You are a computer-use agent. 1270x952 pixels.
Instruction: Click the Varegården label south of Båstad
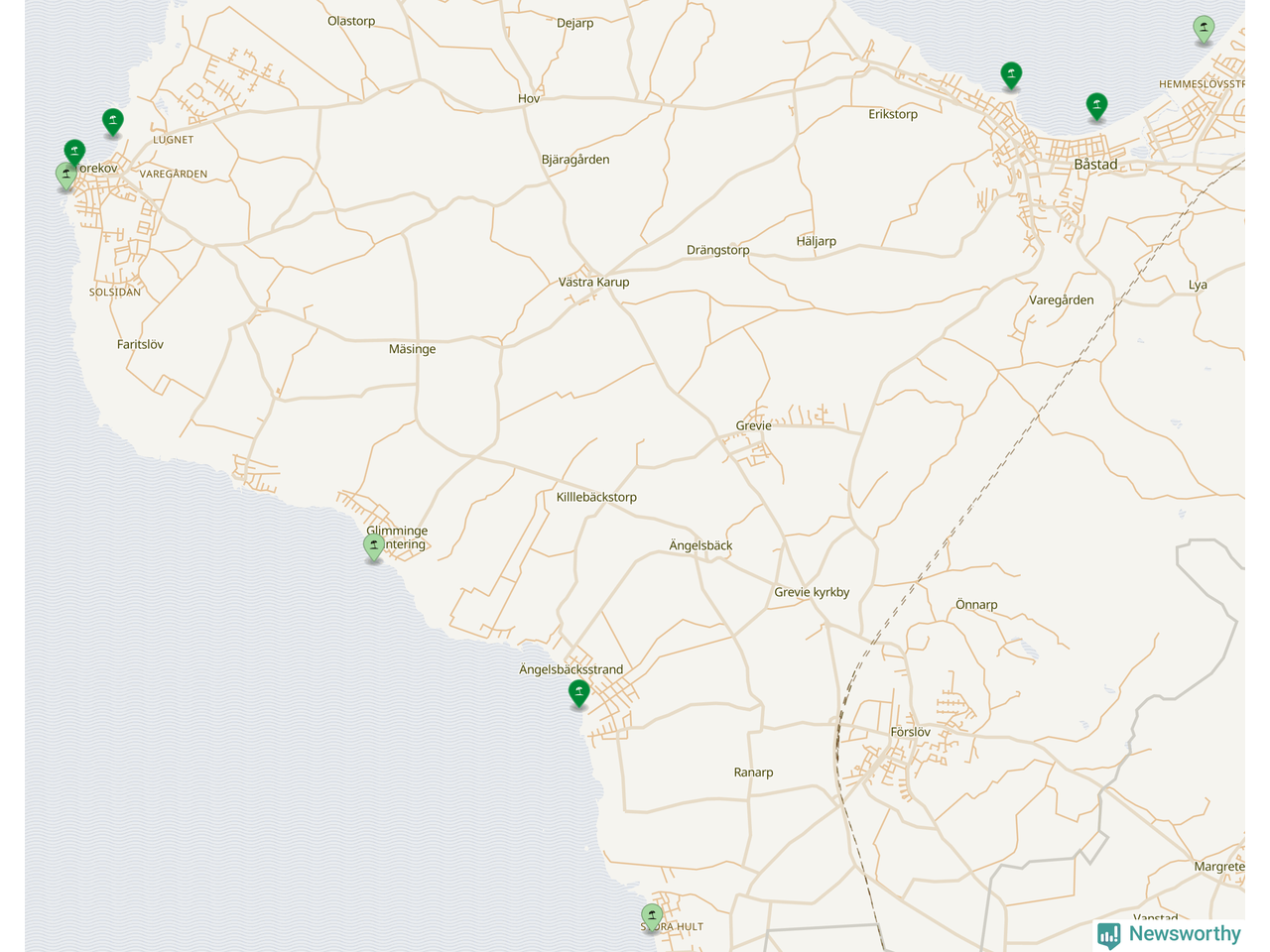pyautogui.click(x=1061, y=299)
